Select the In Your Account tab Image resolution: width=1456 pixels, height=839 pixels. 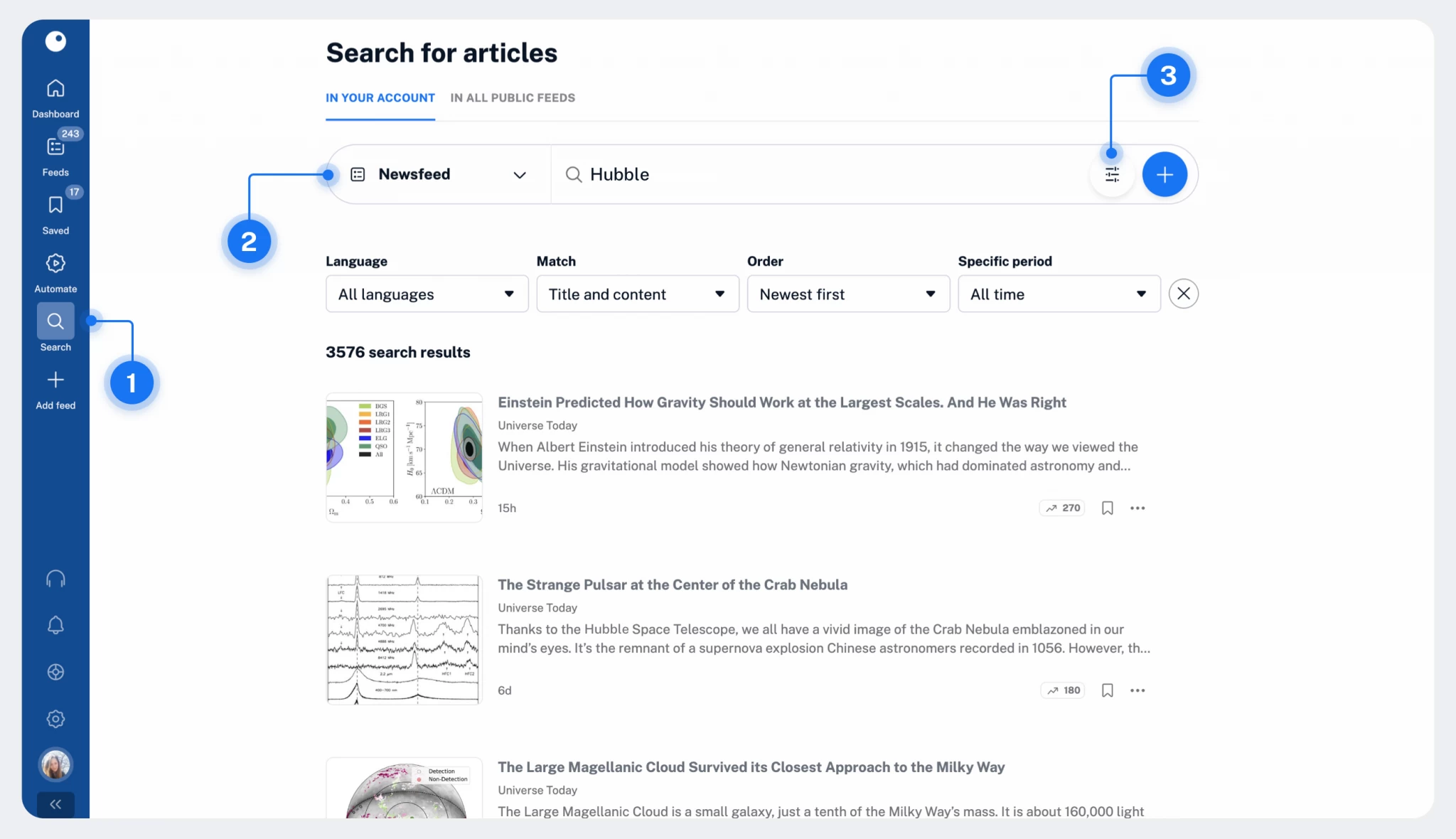click(x=380, y=98)
